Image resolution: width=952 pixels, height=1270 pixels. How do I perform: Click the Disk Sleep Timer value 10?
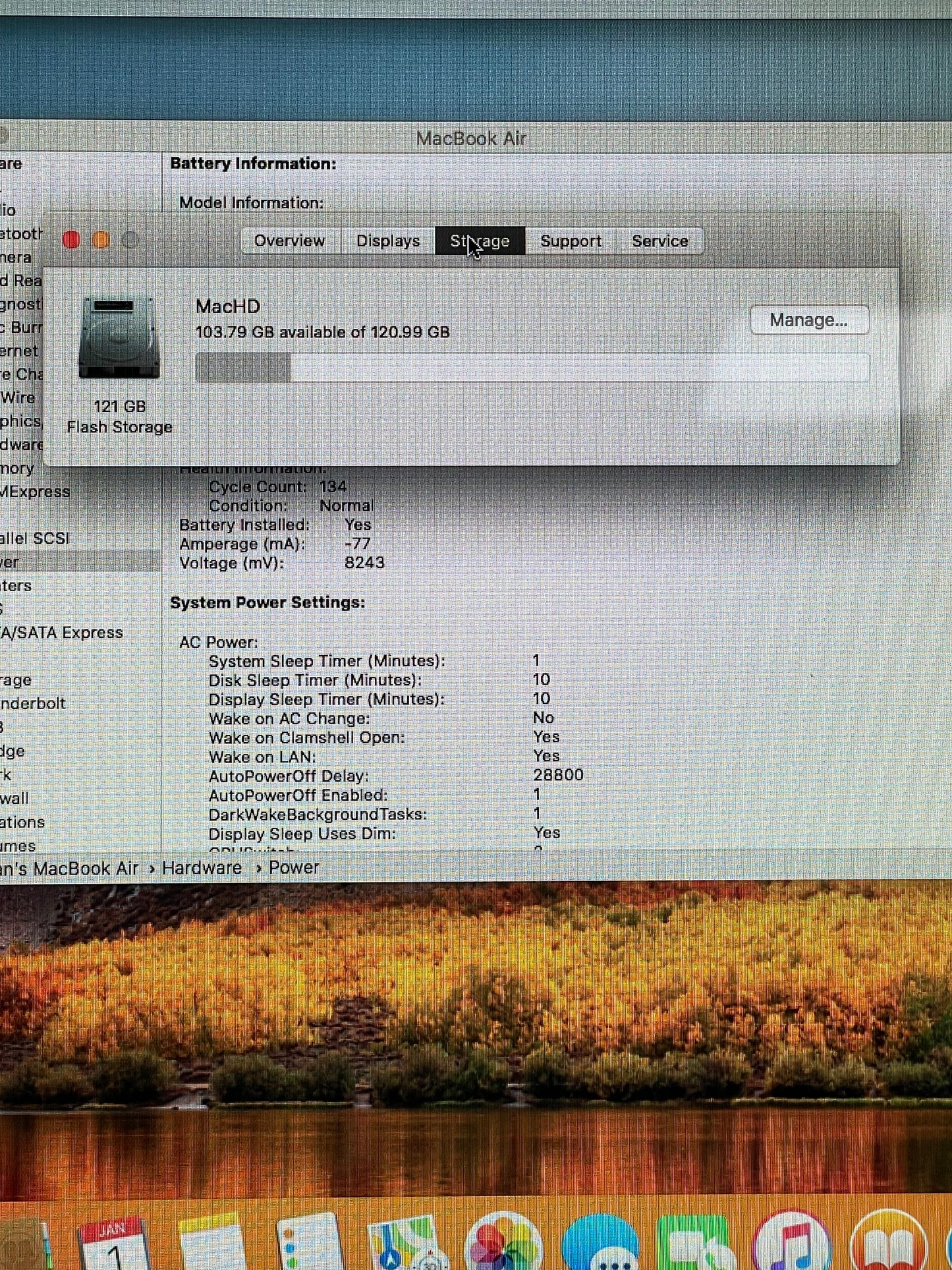[542, 680]
